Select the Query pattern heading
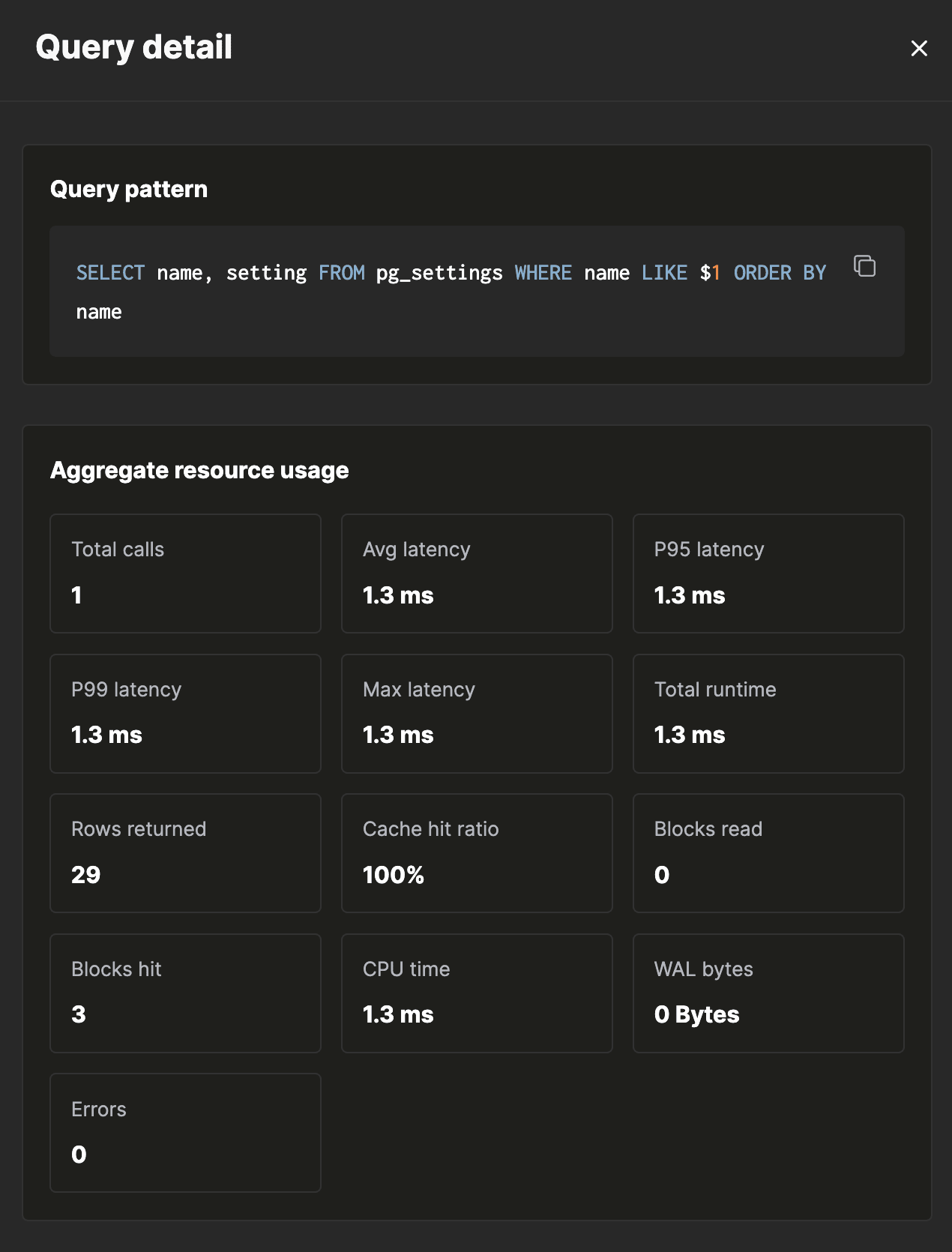 pyautogui.click(x=129, y=190)
